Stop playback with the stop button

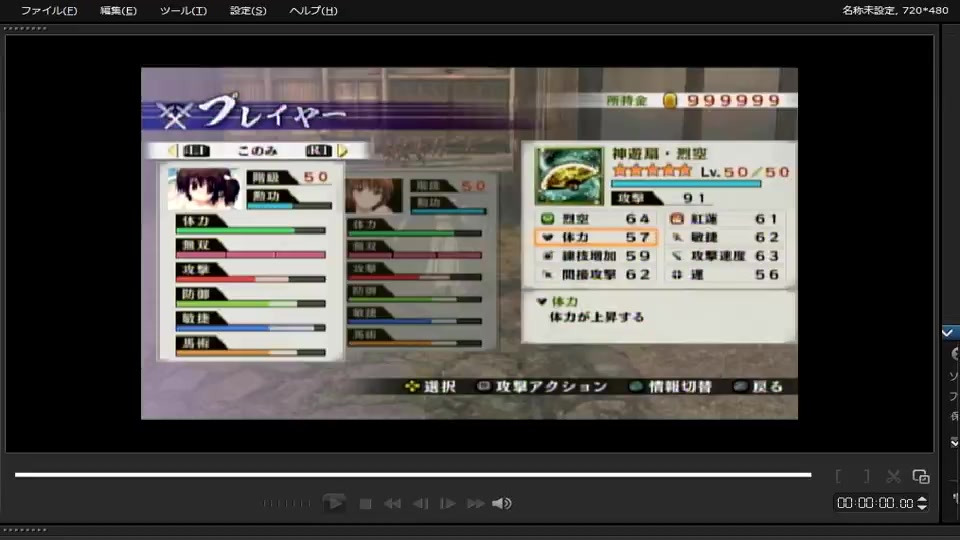[366, 504]
